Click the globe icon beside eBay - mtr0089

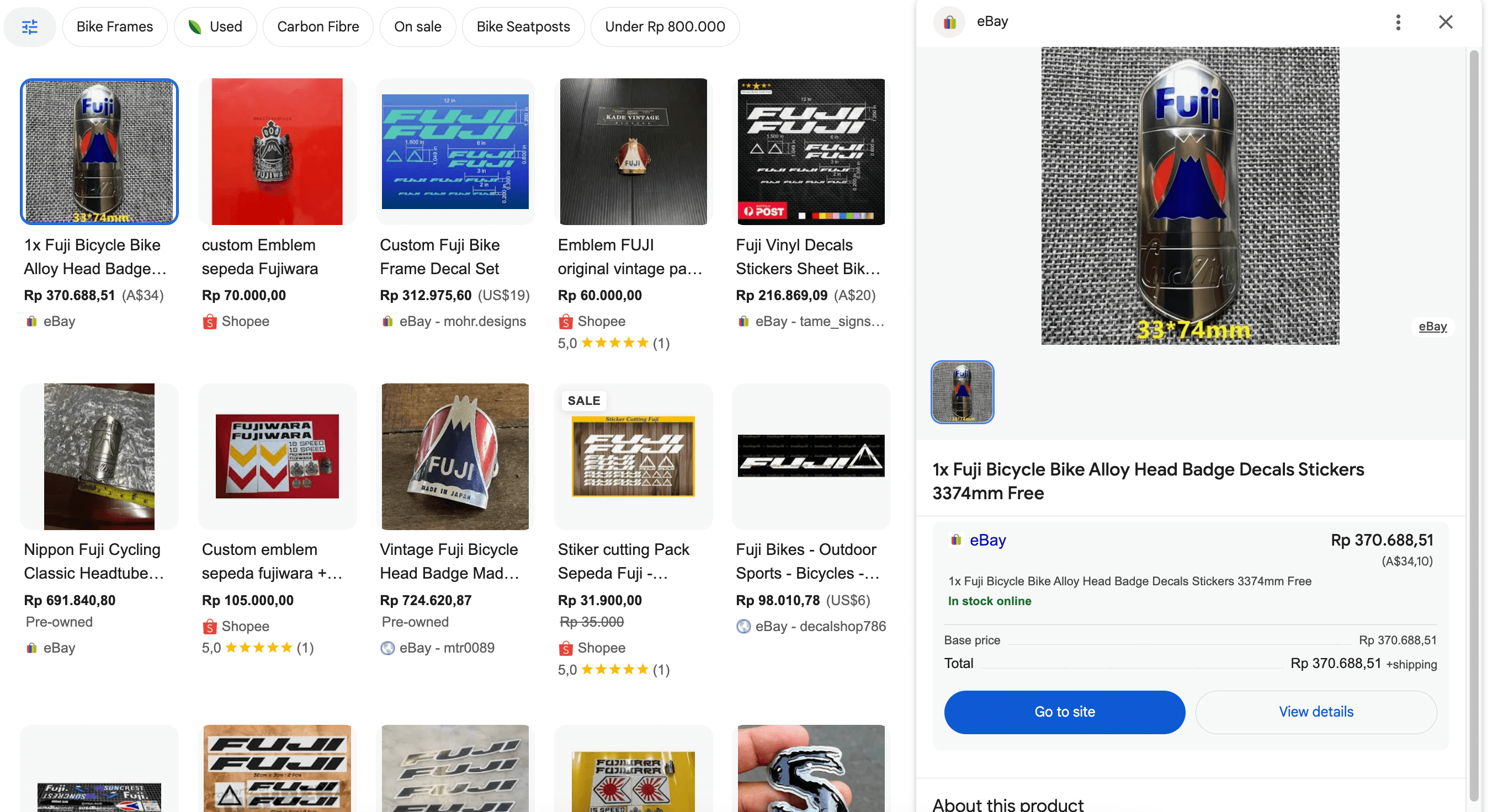[x=387, y=648]
